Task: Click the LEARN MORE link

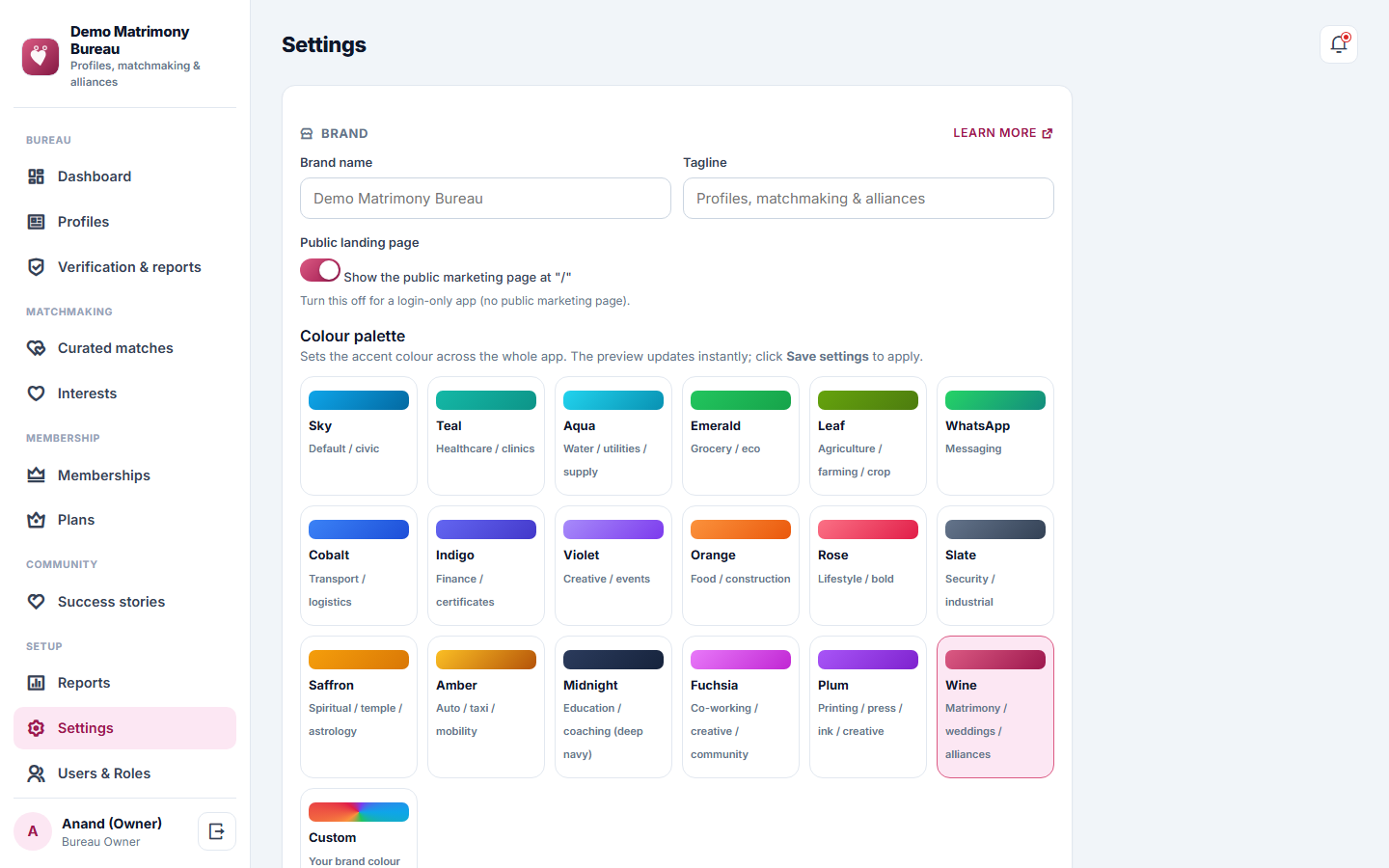Action: click(1003, 133)
